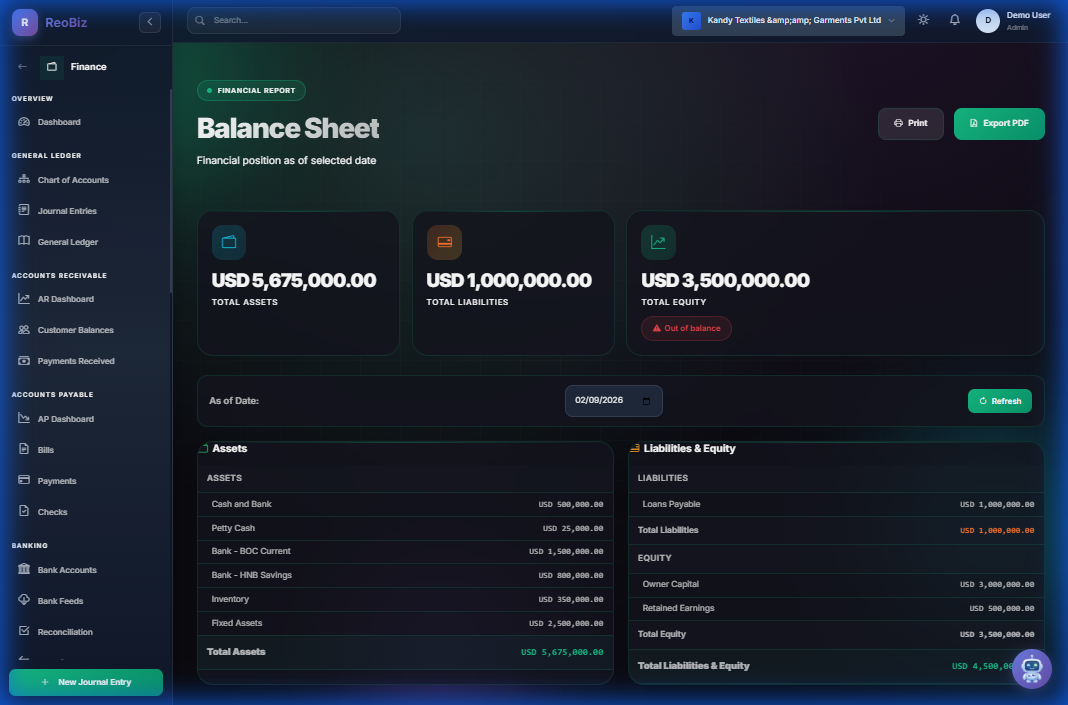
Task: Refresh the balance sheet data
Action: 999,400
